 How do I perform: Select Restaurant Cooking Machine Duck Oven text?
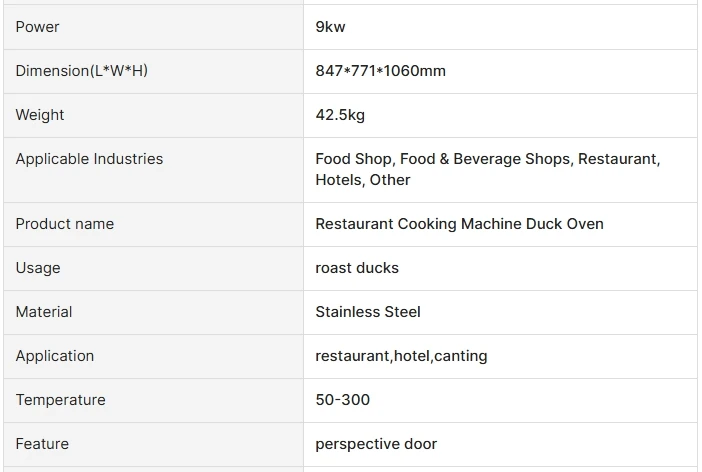459,224
